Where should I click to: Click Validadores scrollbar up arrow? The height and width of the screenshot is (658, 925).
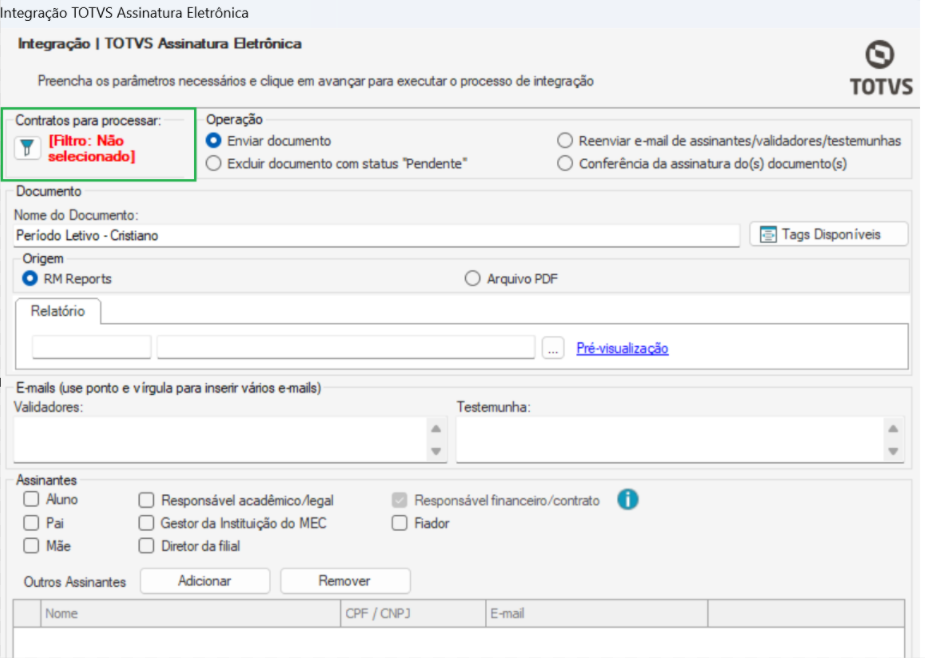pyautogui.click(x=436, y=428)
